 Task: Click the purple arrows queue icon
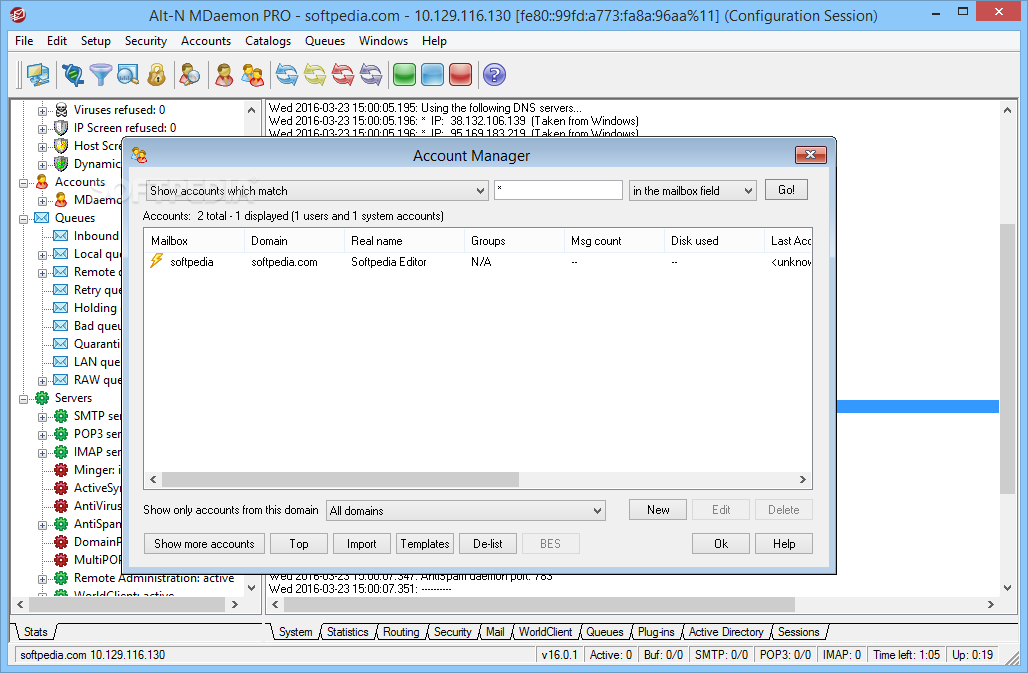pyautogui.click(x=371, y=75)
